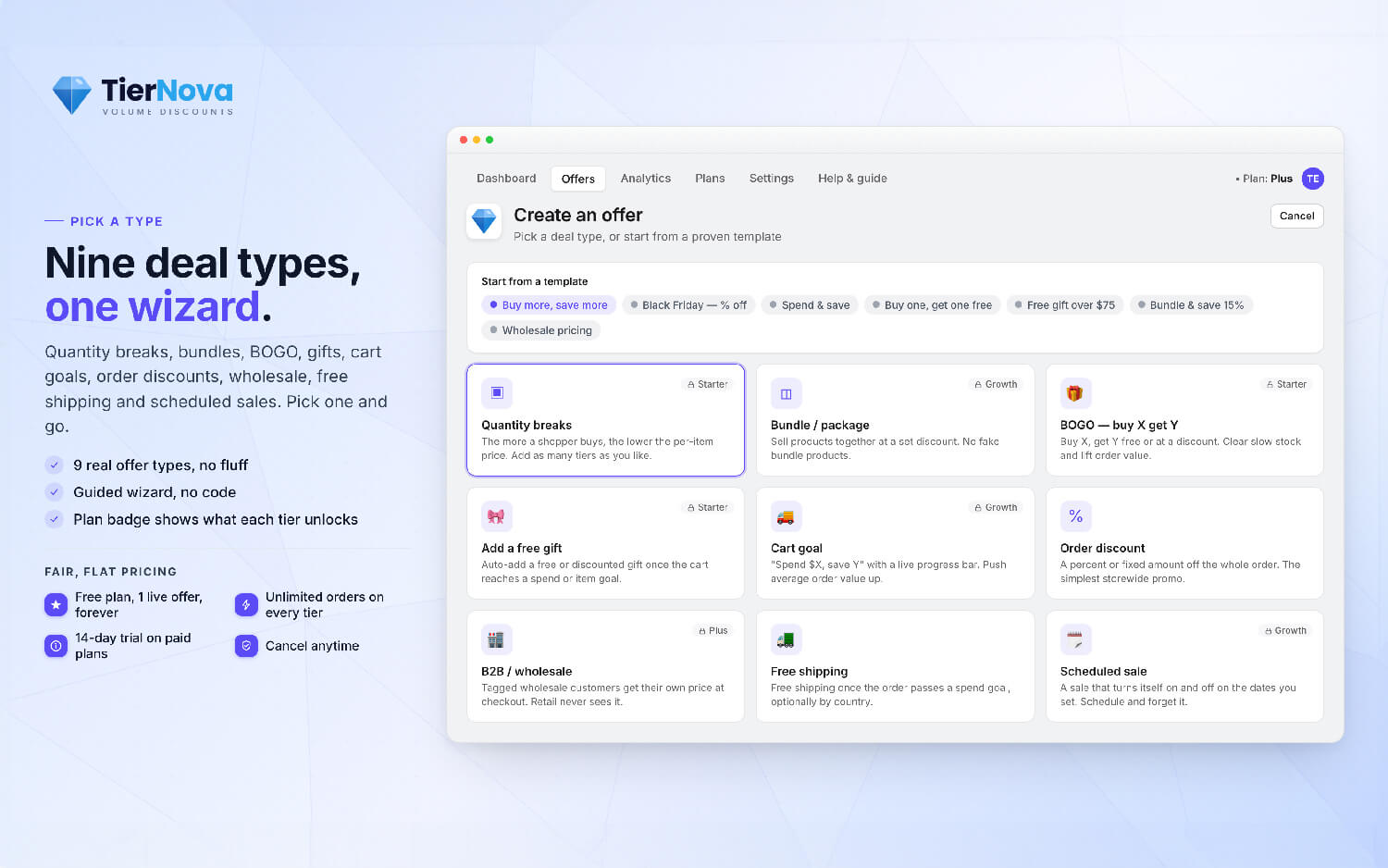Click the Starter lock badge on Quantity breaks
1388x868 pixels.
(708, 384)
